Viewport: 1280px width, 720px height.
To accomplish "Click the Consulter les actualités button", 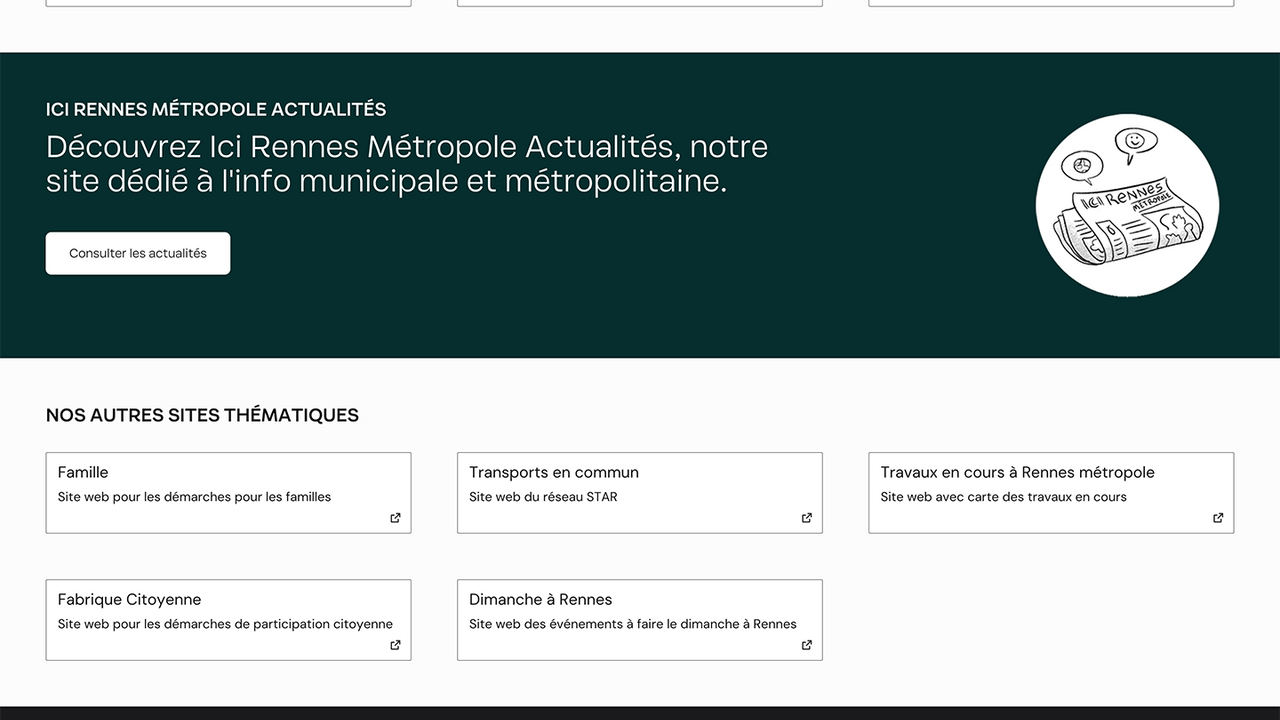I will point(138,253).
